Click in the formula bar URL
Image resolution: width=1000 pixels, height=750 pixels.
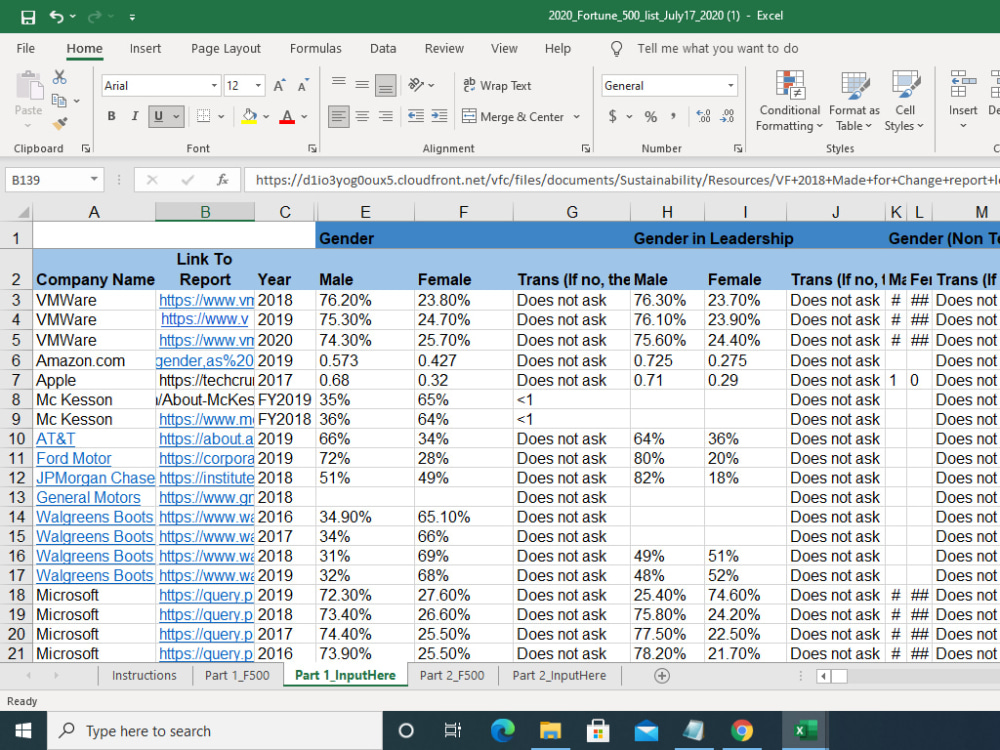coord(622,180)
